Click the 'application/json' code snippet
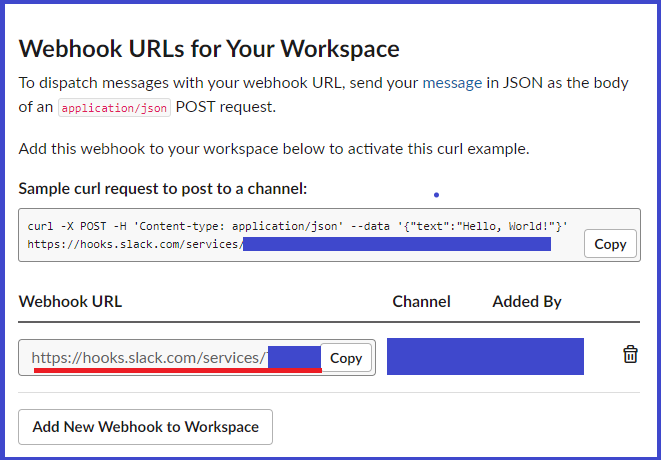This screenshot has width=661, height=460. (114, 108)
